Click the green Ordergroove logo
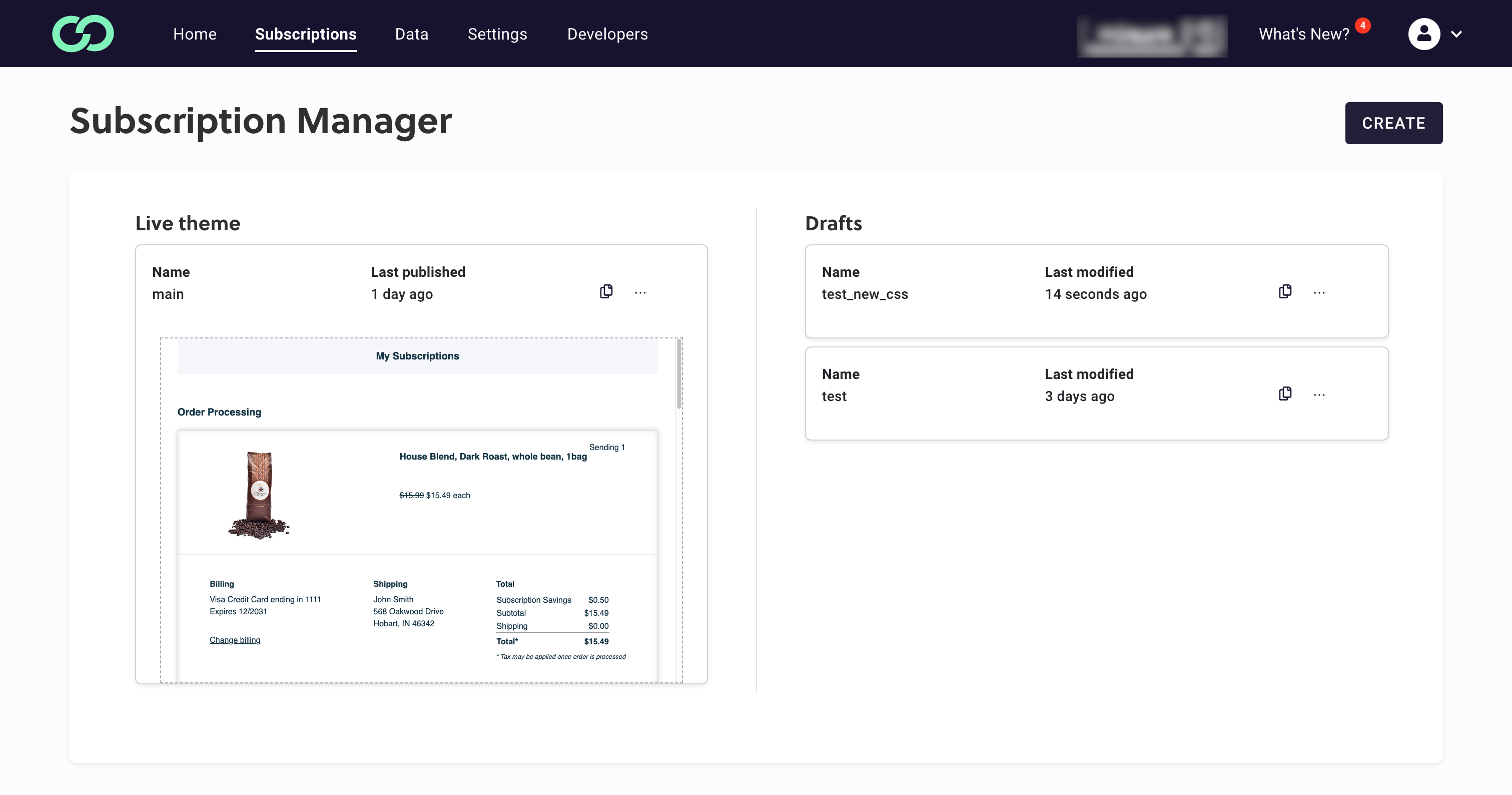This screenshot has height=795, width=1512. point(83,34)
